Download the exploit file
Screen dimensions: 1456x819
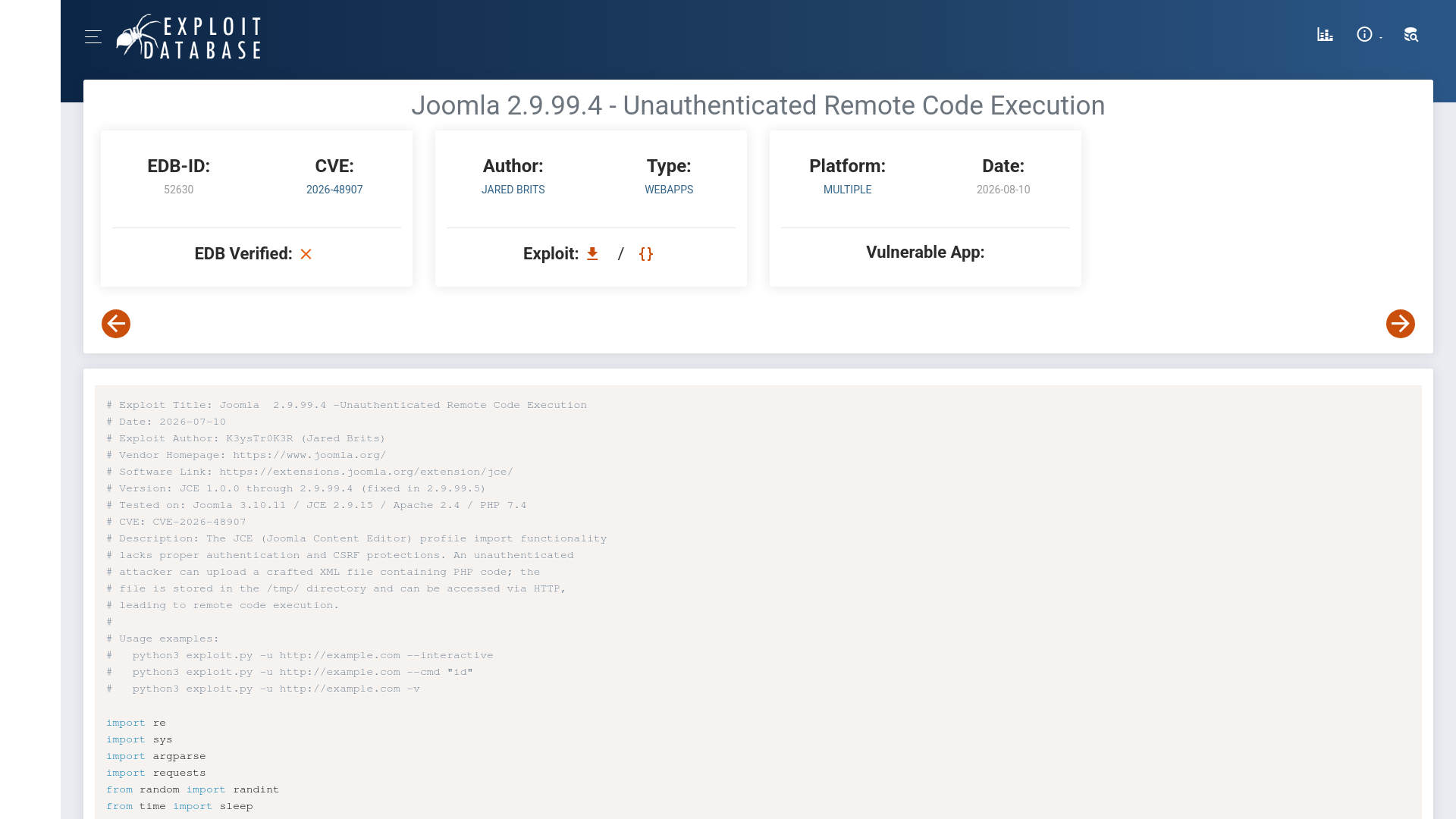click(x=592, y=254)
